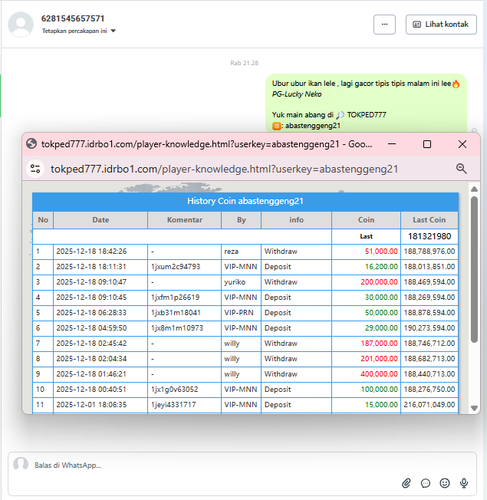Click the Rab 21.28 timestamp
The height and width of the screenshot is (500, 487).
(244, 63)
